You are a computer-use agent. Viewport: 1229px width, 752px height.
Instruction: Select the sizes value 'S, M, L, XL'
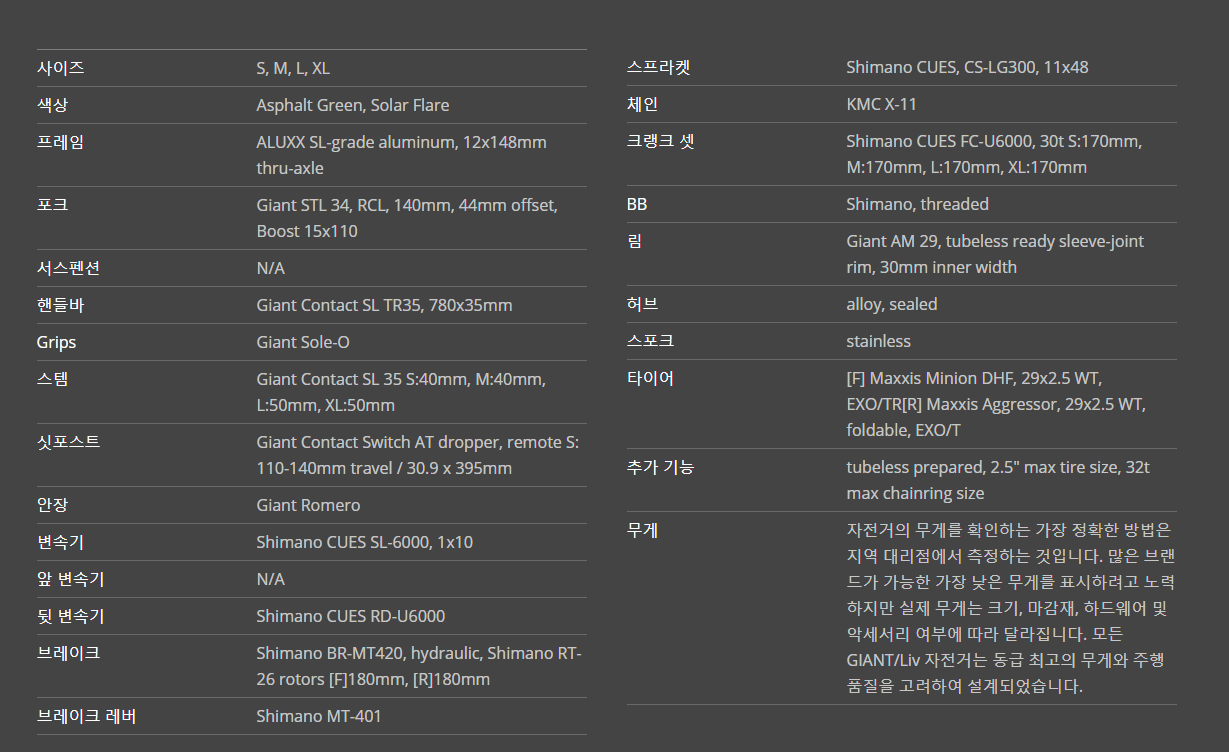(293, 68)
